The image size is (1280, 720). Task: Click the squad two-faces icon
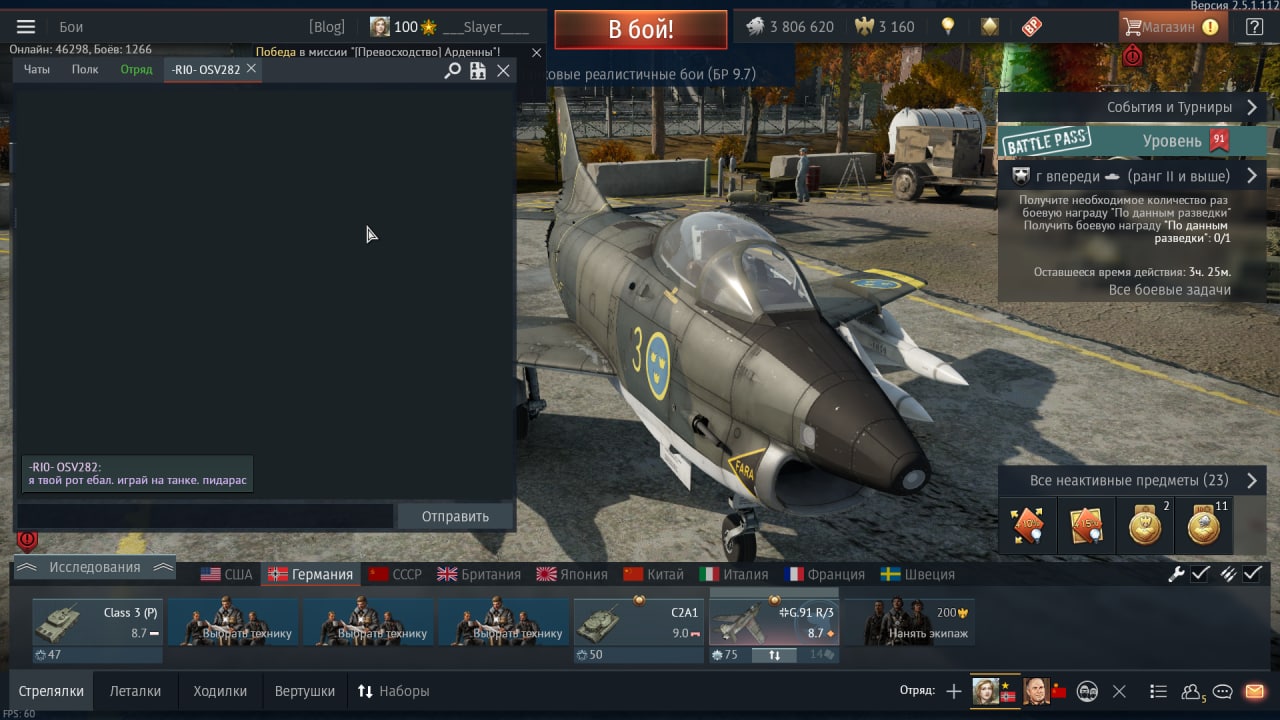(x=1087, y=691)
